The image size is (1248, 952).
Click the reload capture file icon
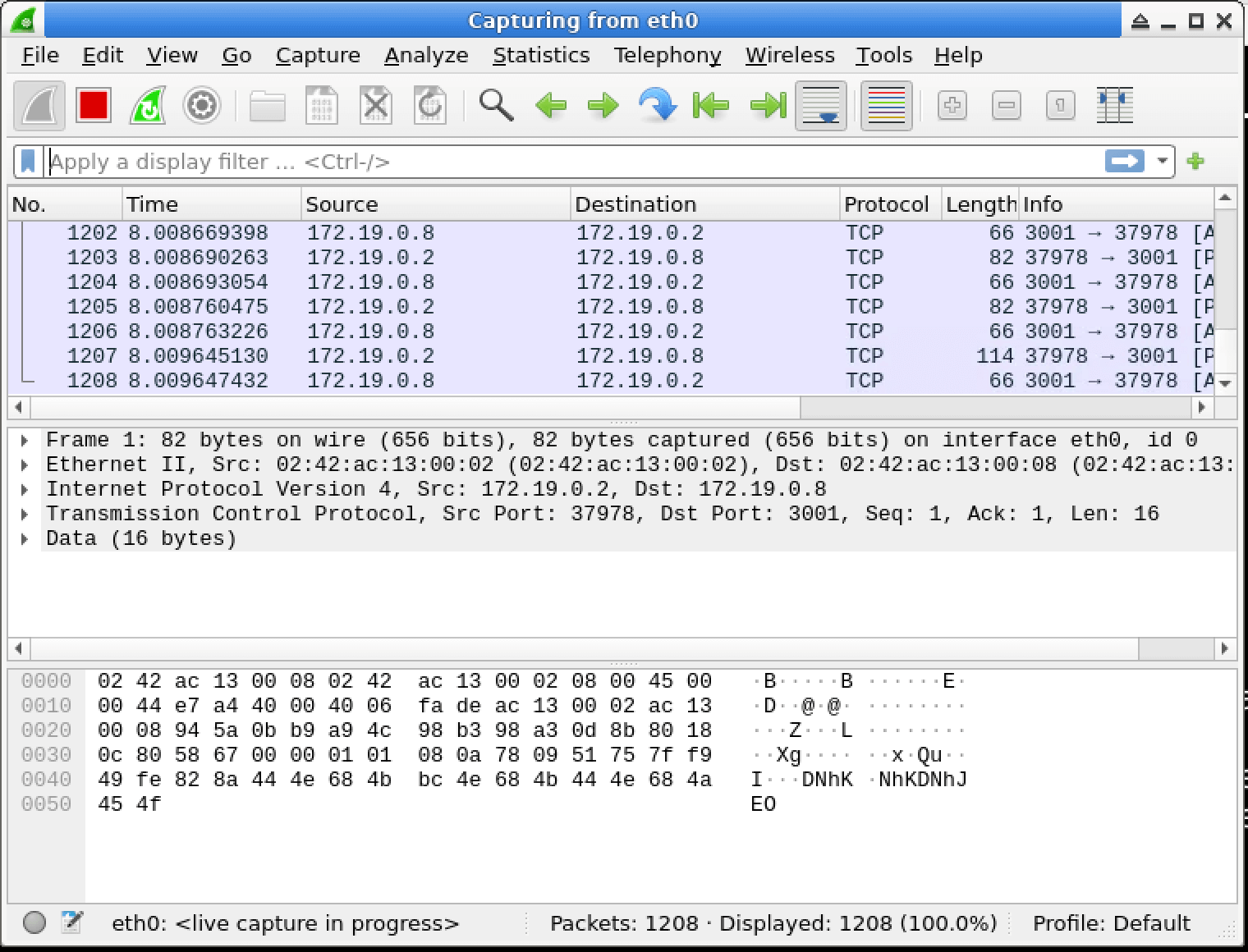pos(430,106)
